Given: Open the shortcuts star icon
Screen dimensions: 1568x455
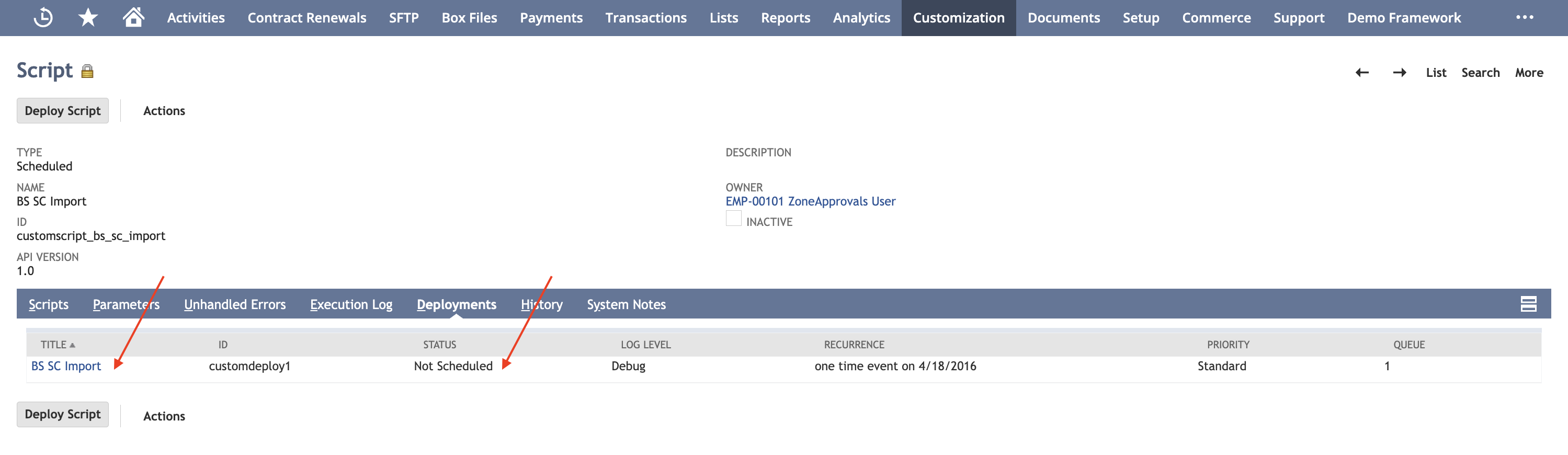Looking at the screenshot, I should [x=88, y=17].
